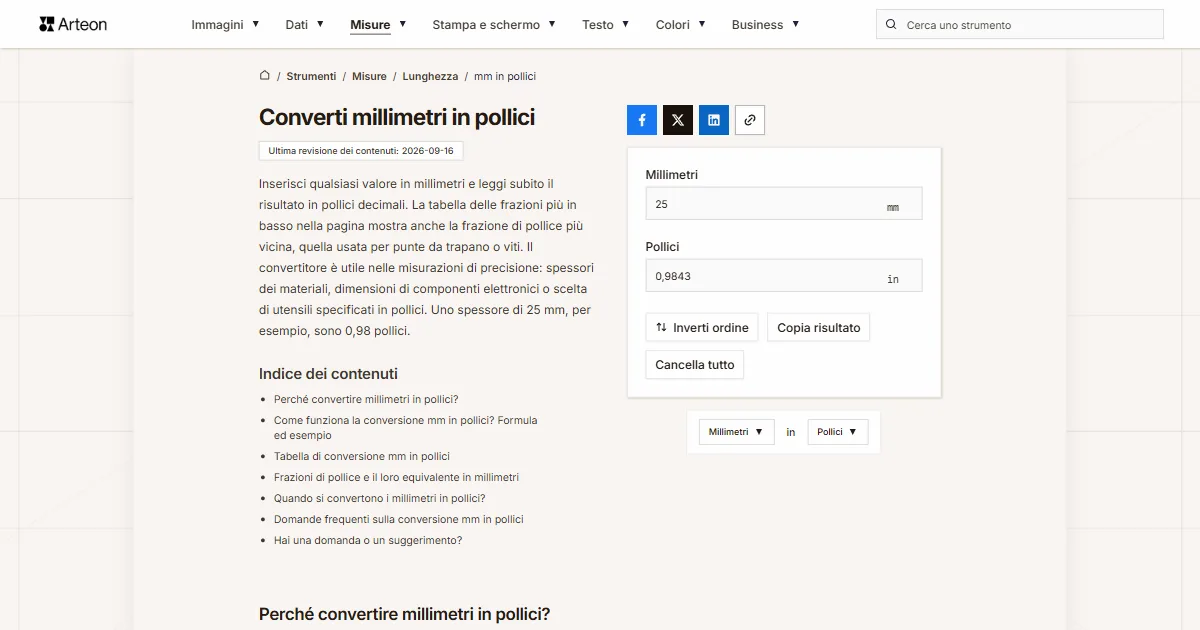This screenshot has height=630, width=1200.
Task: Click the 'Converti millimetri in pollici' heading
Action: pos(397,117)
